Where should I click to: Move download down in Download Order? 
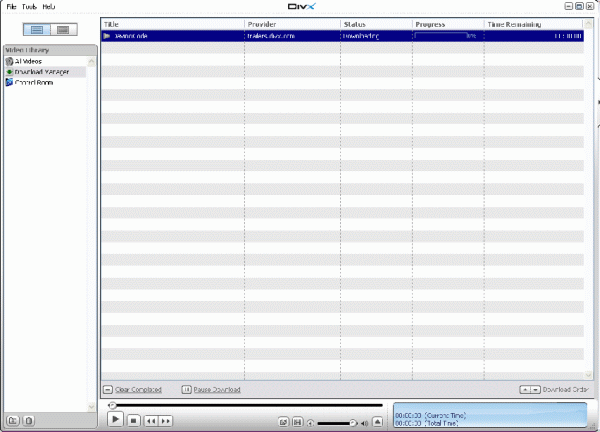(535, 390)
